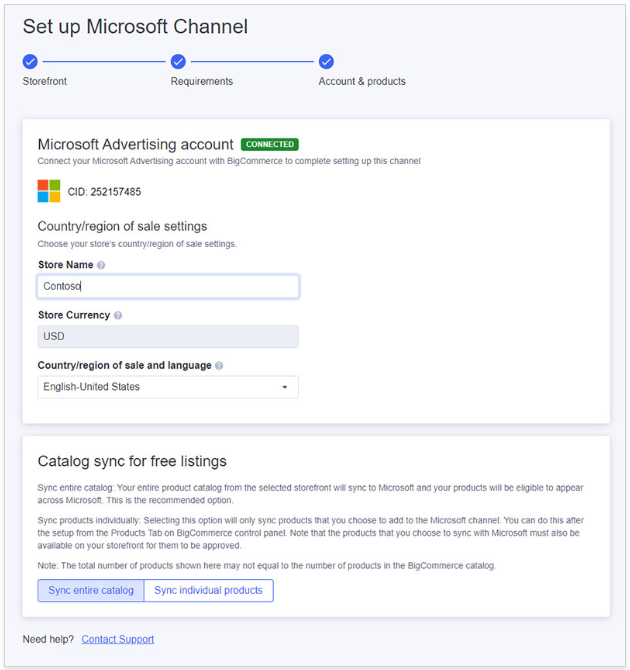This screenshot has width=630, height=670.
Task: Click the Set up Microsoft Channel title
Action: click(135, 27)
